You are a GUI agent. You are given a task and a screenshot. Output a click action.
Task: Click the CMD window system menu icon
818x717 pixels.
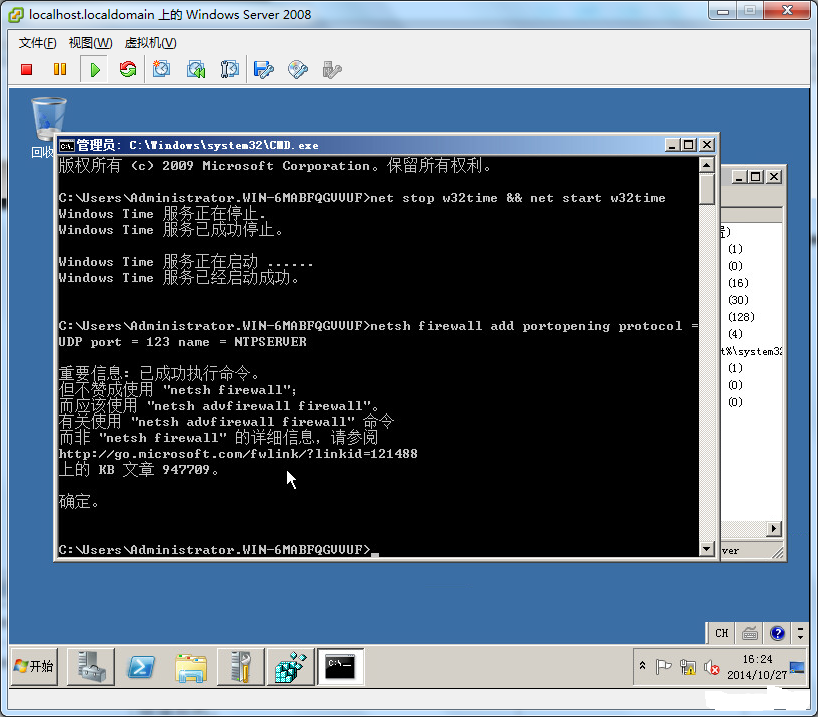coord(66,145)
